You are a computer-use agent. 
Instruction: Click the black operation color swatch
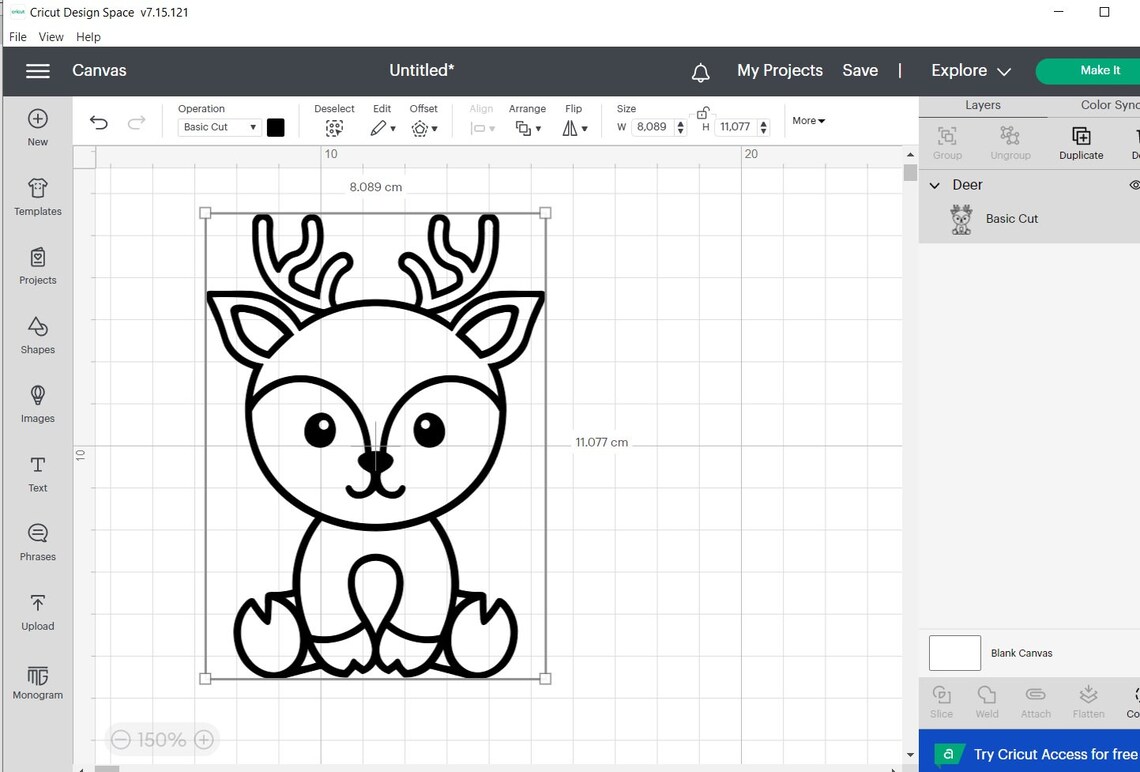coord(276,127)
